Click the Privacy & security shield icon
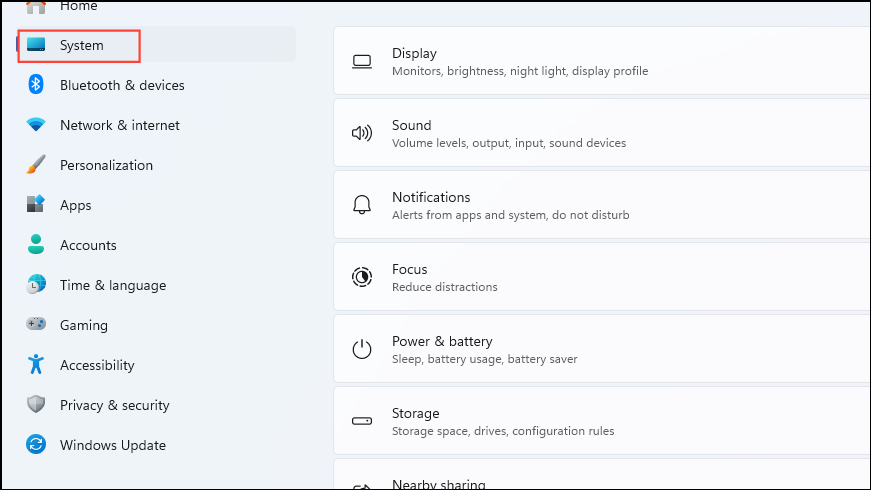 pos(36,405)
